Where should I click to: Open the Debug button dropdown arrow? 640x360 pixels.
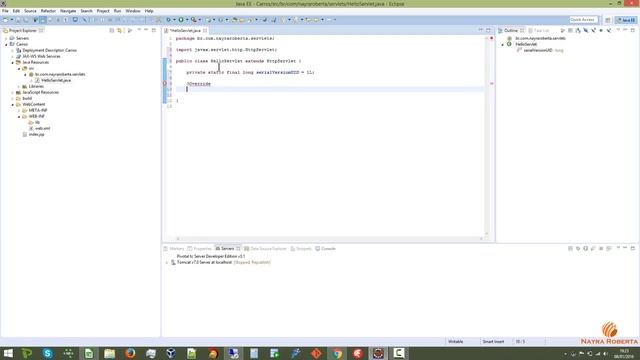(174, 20)
